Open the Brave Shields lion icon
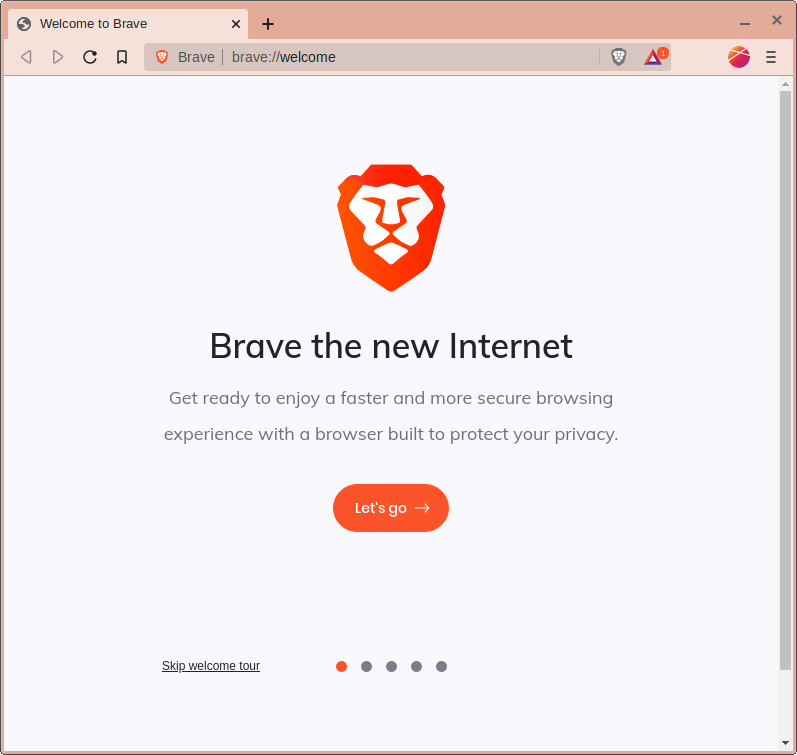This screenshot has width=797, height=755. tap(619, 57)
